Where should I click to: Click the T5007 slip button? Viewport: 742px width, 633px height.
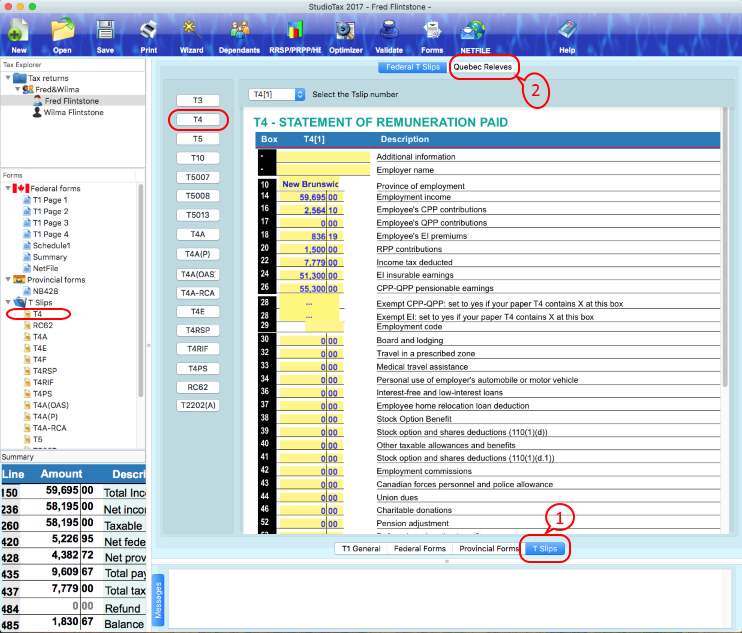[x=198, y=177]
